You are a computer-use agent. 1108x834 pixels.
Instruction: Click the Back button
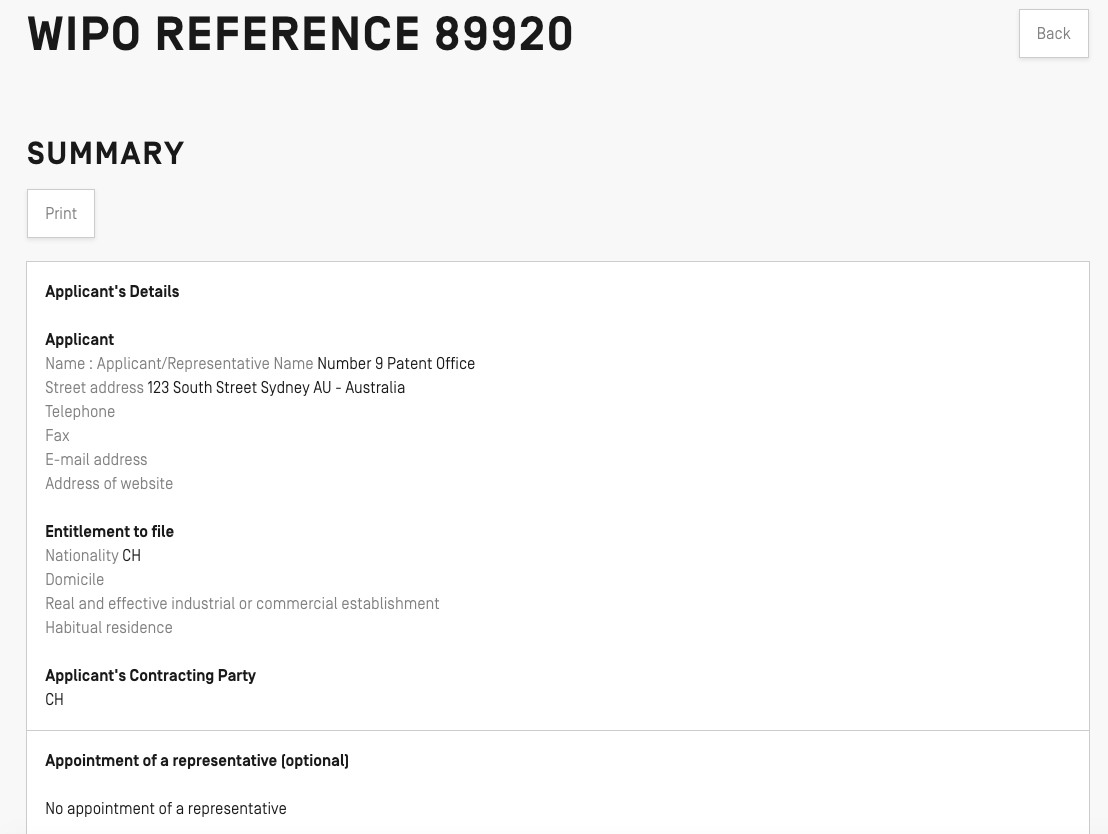pyautogui.click(x=1053, y=34)
